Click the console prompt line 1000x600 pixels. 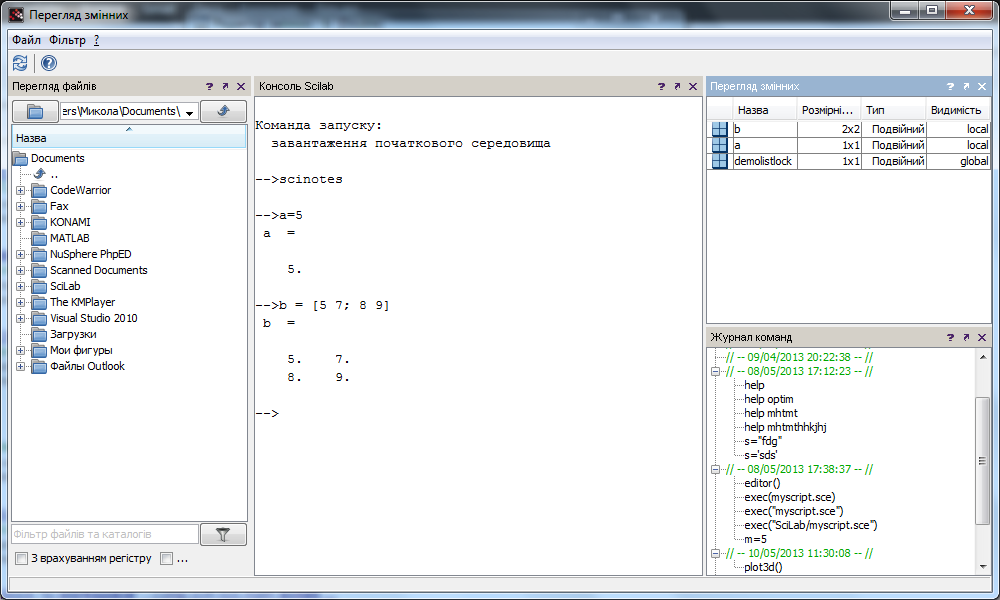[478, 413]
